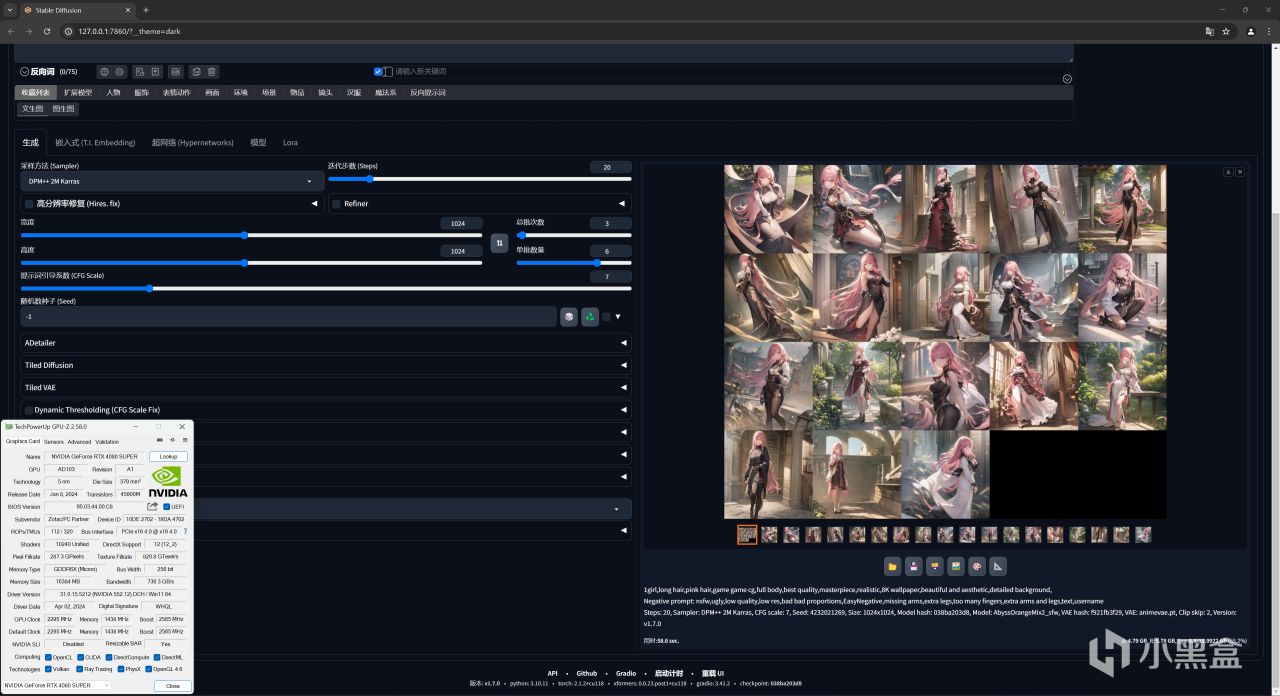This screenshot has height=696, width=1280.
Task: Click the CFG Scale slider handle
Action: [150, 288]
